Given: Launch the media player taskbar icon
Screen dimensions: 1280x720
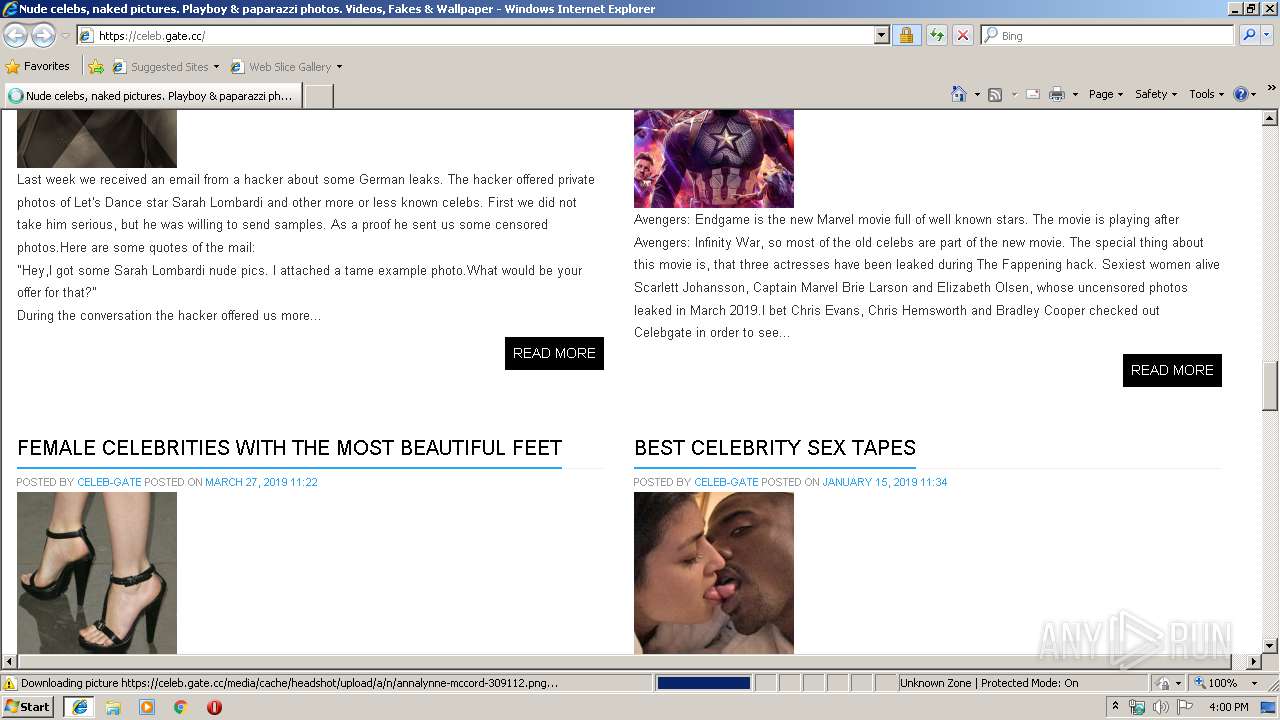Looking at the screenshot, I should [x=147, y=707].
